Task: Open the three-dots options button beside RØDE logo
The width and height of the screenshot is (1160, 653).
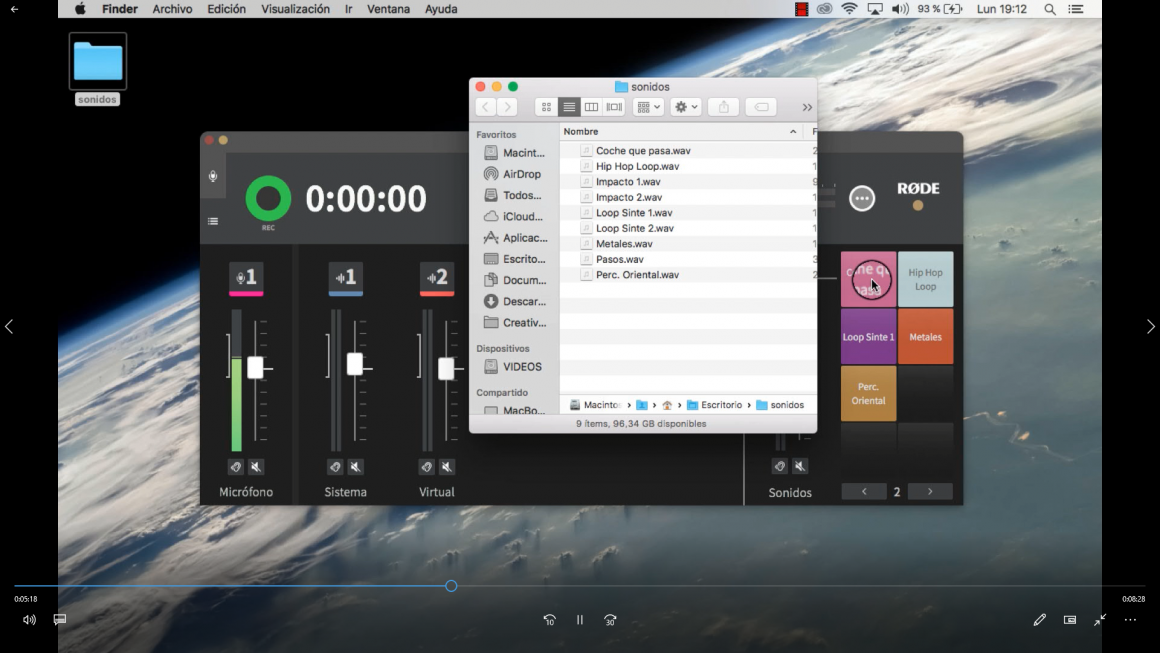Action: click(861, 198)
